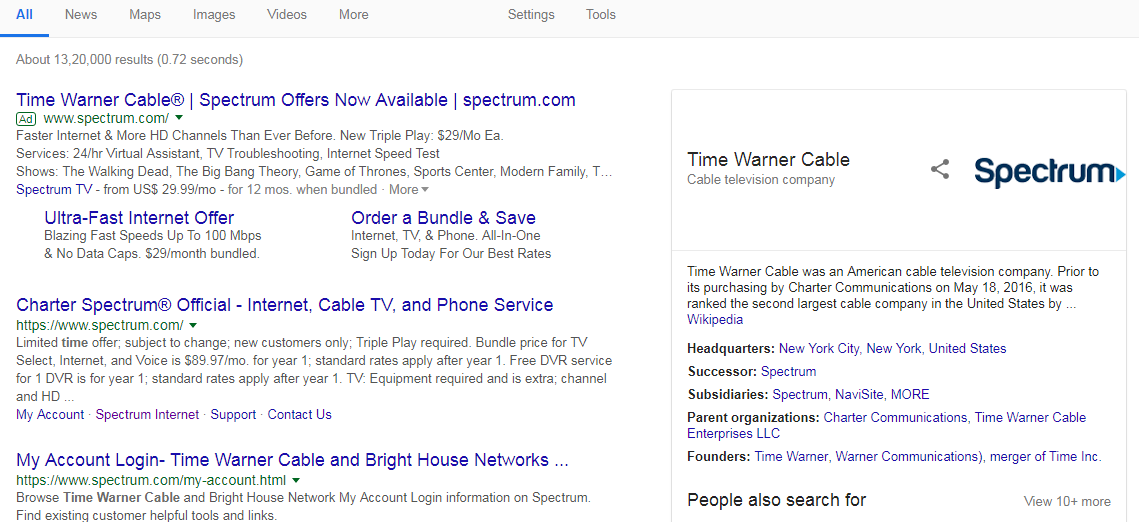Open the More search categories menu
This screenshot has height=522, width=1139.
point(353,15)
